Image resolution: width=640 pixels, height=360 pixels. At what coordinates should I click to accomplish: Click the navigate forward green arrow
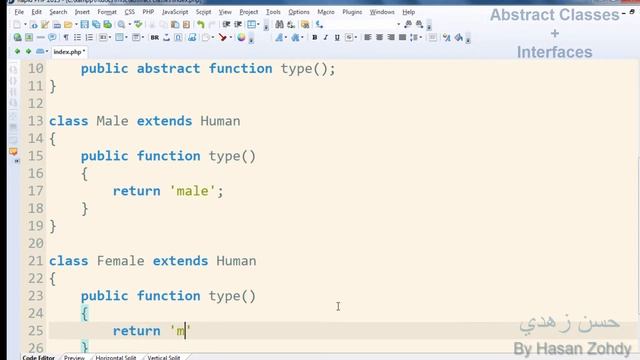(28, 51)
